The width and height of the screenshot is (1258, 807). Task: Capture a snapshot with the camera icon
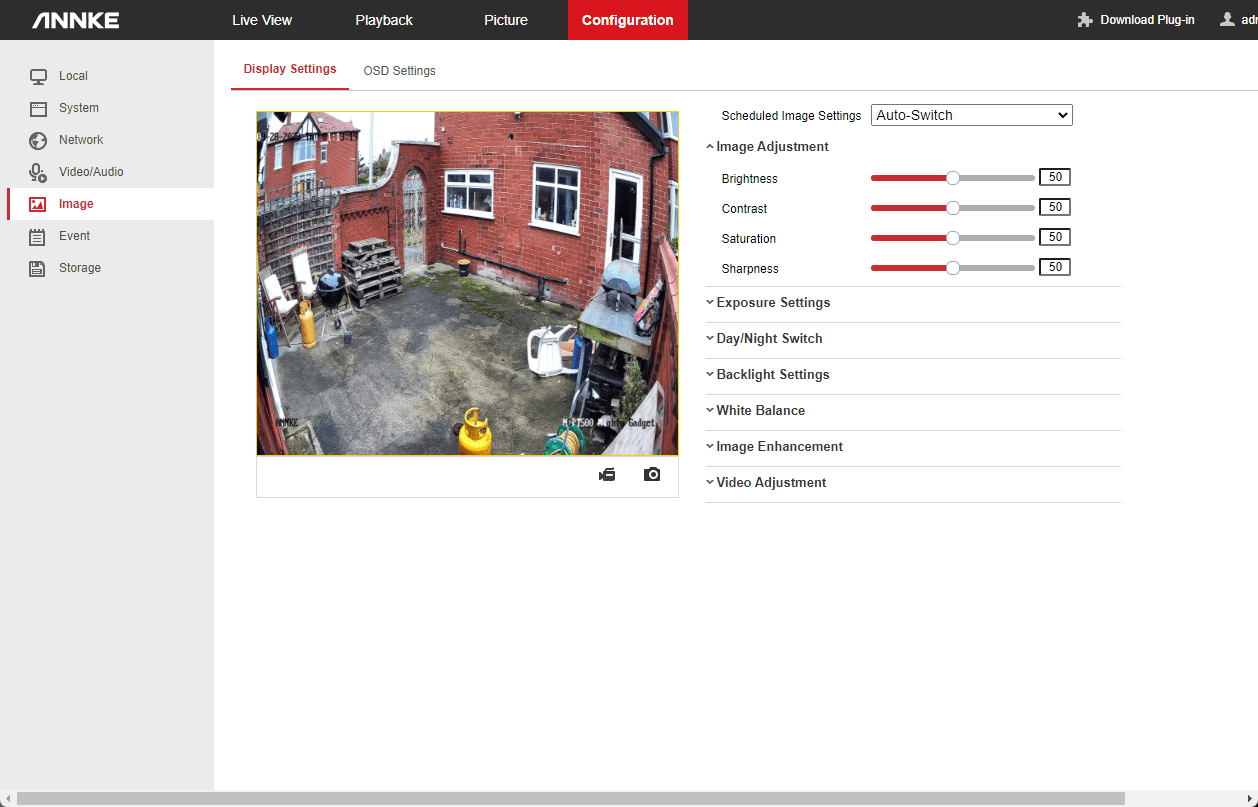[652, 475]
